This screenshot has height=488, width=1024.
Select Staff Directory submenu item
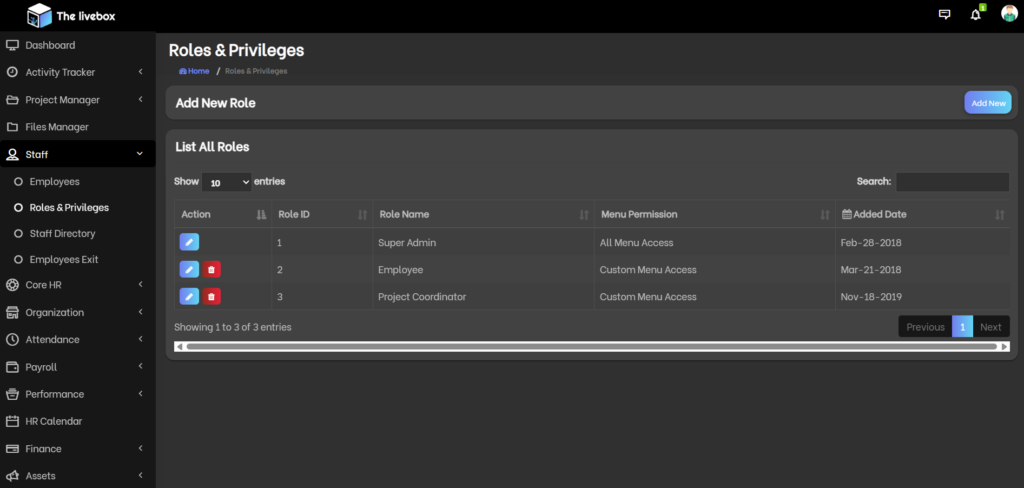tap(62, 233)
